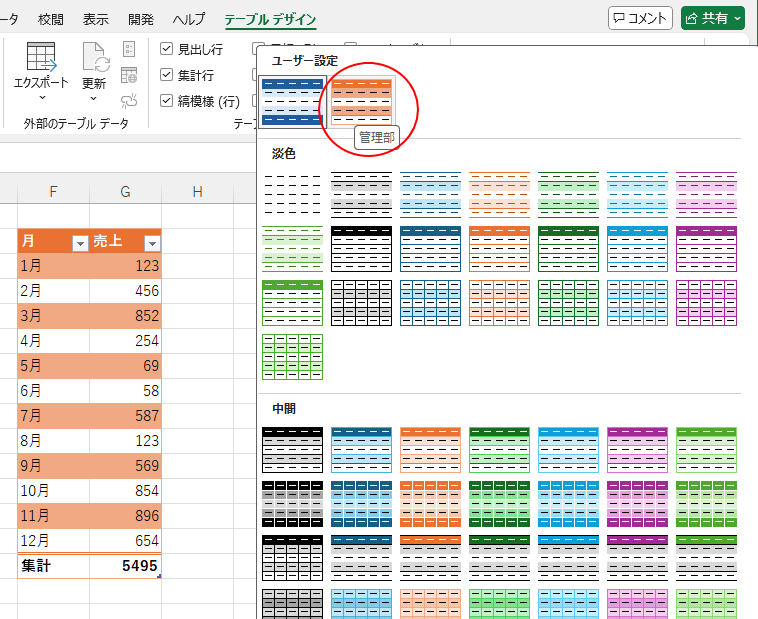The width and height of the screenshot is (758, 619).
Task: Click column H header
Action: [x=198, y=191]
